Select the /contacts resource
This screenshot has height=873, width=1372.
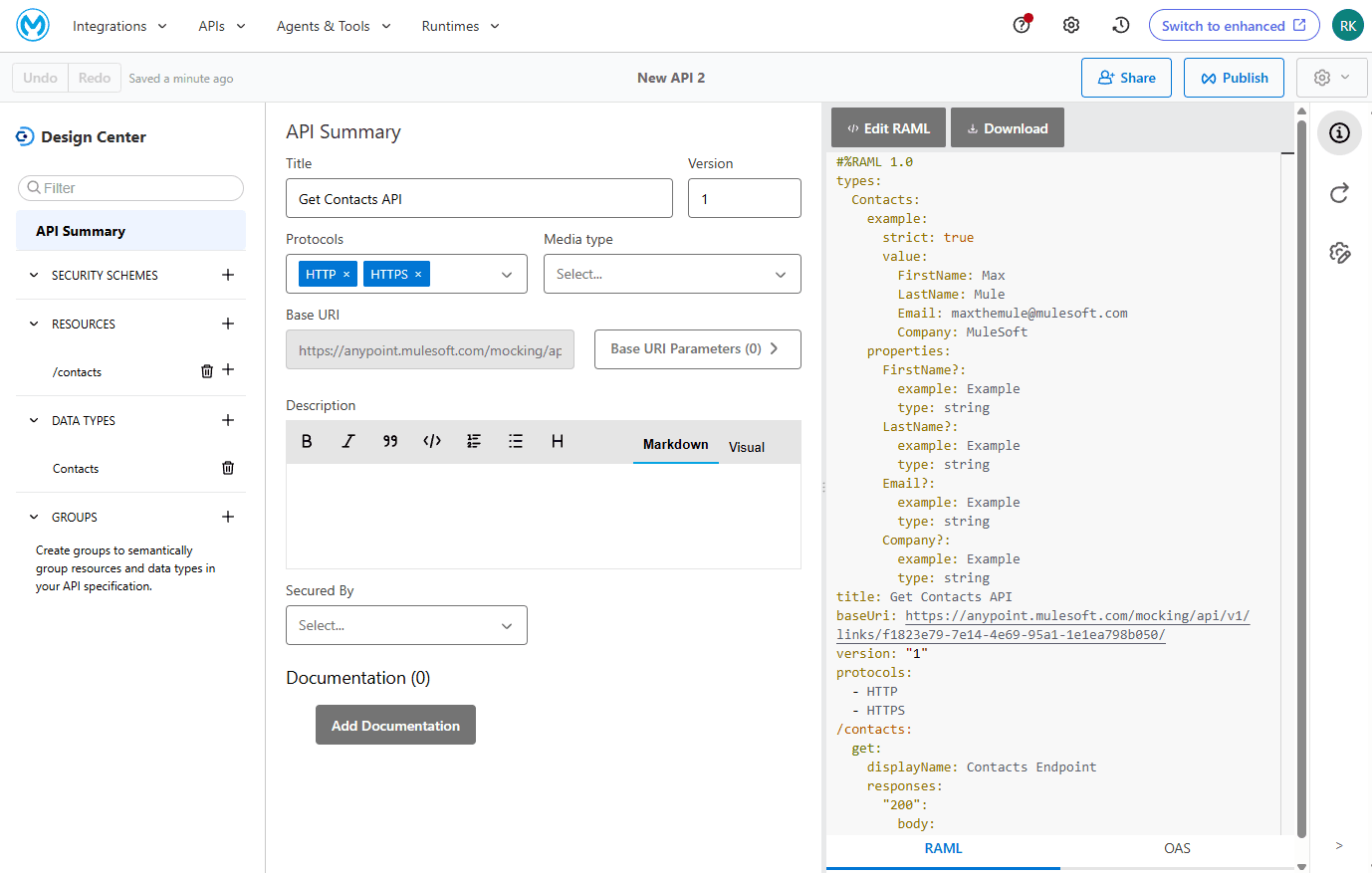(78, 372)
